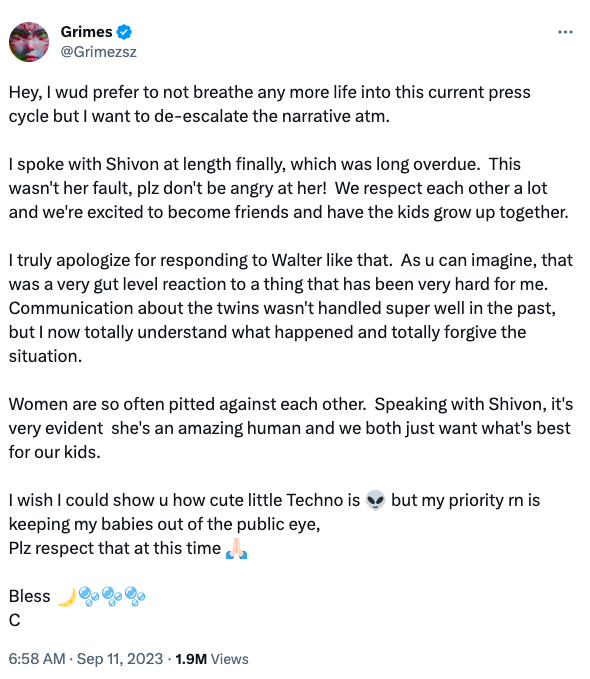Click paragraph starting "I spoke with Shivon"
The width and height of the screenshot is (590, 679).
tap(289, 188)
